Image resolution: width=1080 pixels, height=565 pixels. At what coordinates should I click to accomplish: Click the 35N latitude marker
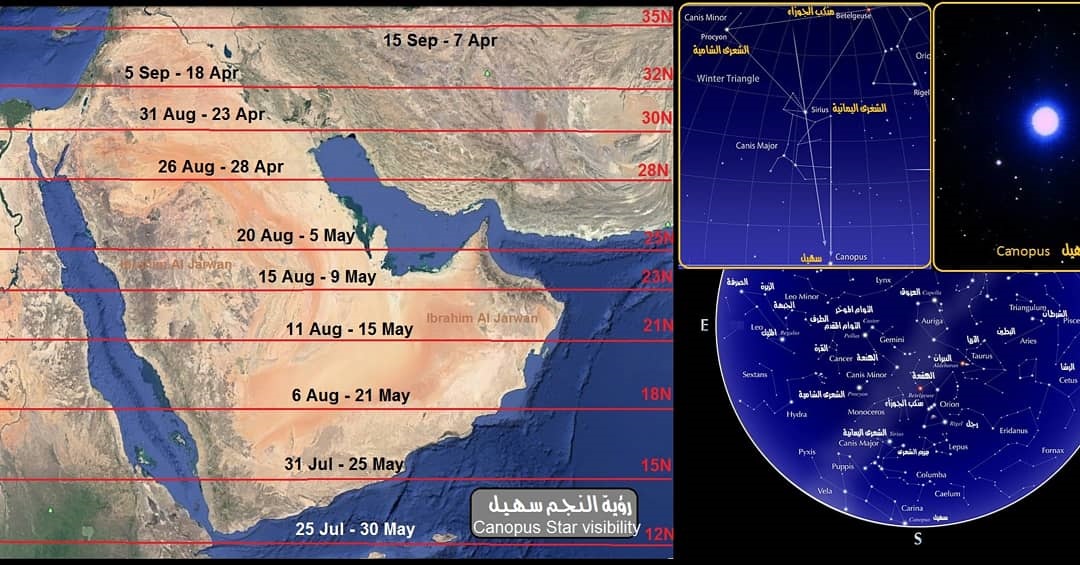click(x=656, y=17)
